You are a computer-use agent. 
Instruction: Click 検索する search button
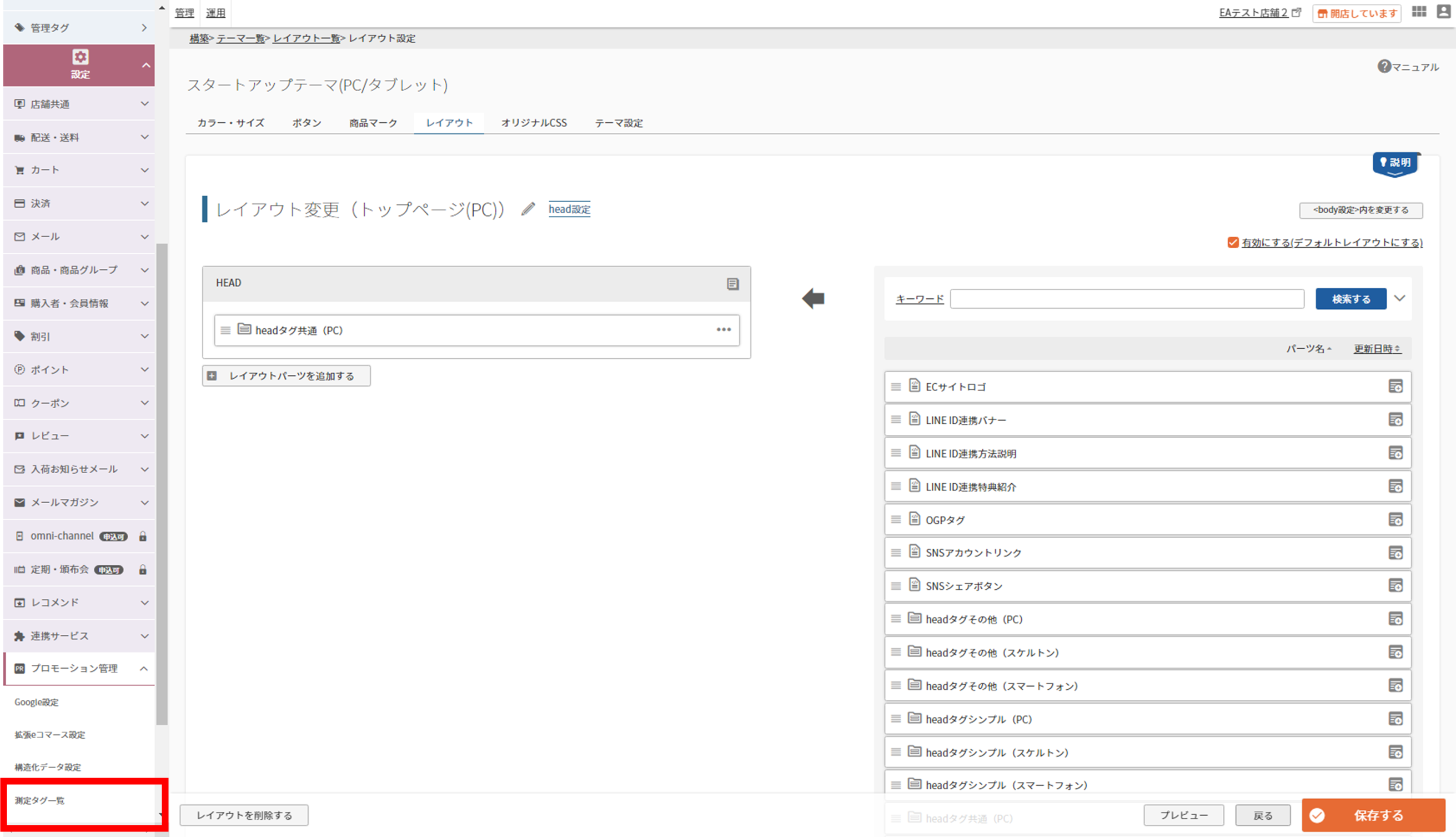[1351, 299]
